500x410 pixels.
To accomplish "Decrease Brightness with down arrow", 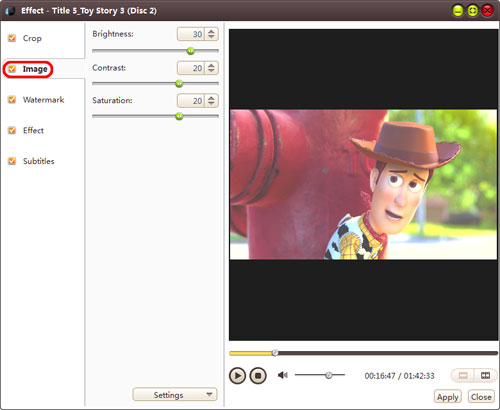I will (211, 37).
